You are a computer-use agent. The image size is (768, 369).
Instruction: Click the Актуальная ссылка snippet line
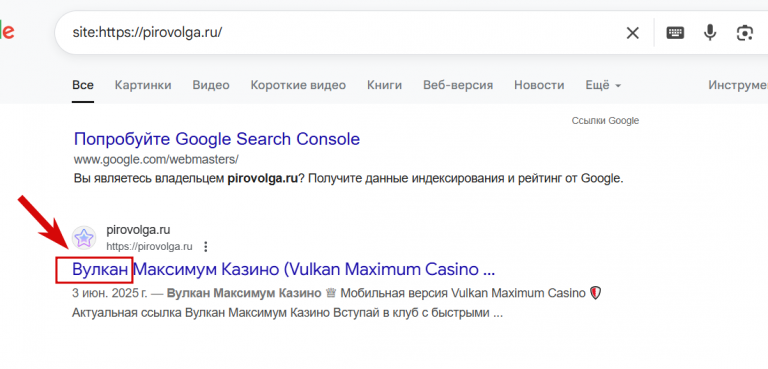pyautogui.click(x=288, y=313)
